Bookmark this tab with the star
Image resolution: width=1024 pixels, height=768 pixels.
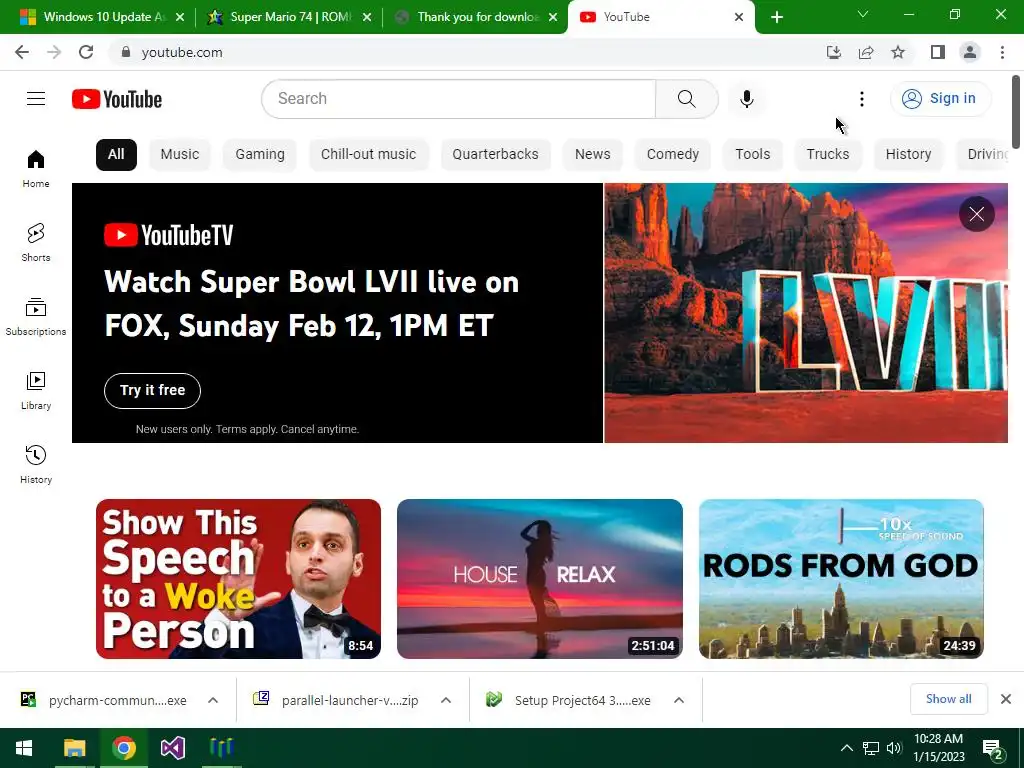pyautogui.click(x=898, y=52)
